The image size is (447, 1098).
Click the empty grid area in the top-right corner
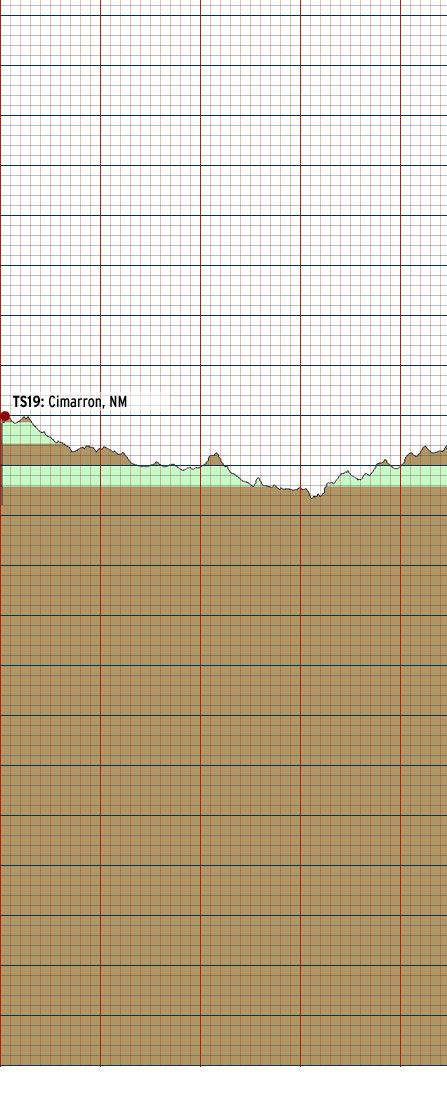point(424,35)
